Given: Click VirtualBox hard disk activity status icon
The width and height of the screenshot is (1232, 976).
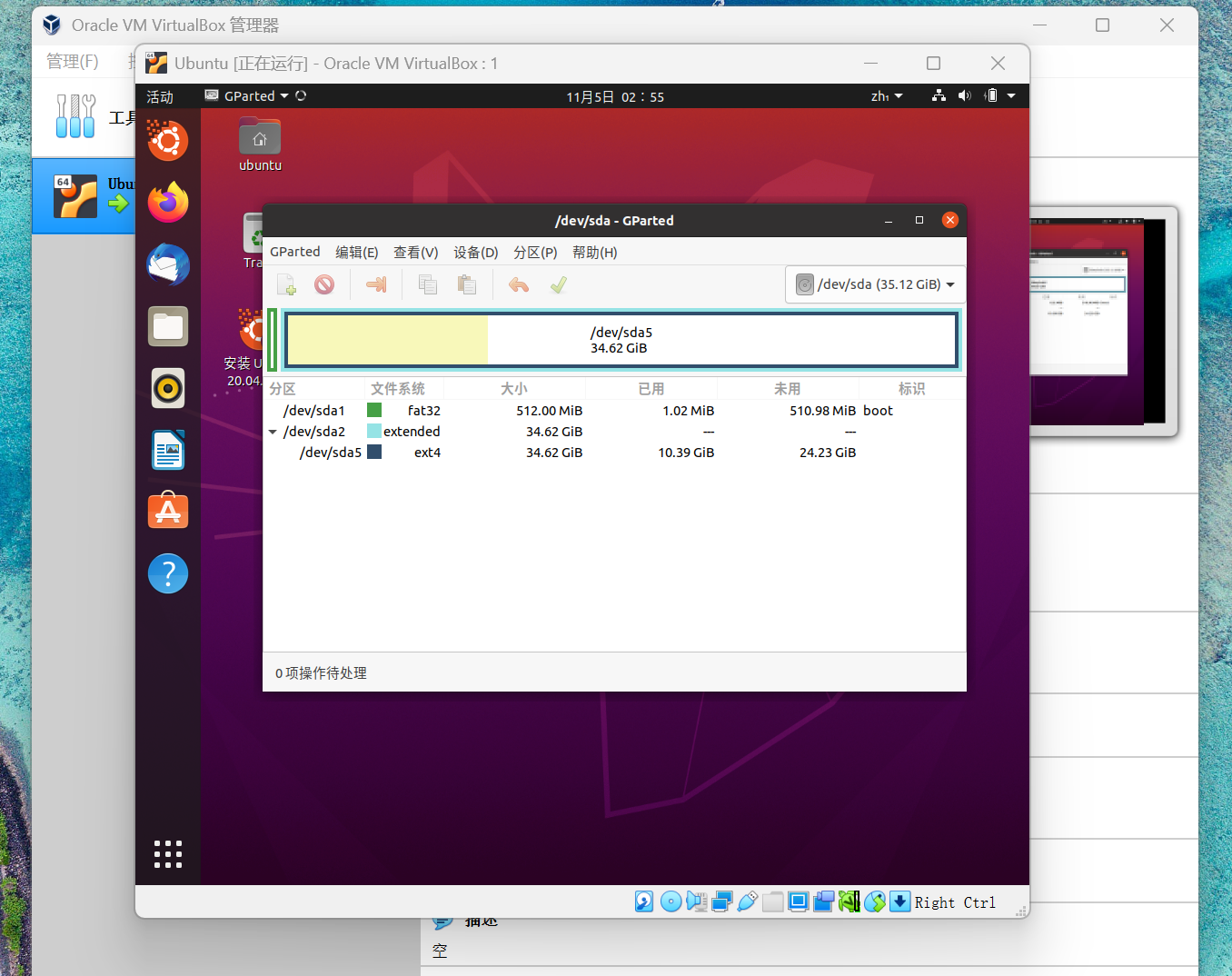Looking at the screenshot, I should click(644, 901).
